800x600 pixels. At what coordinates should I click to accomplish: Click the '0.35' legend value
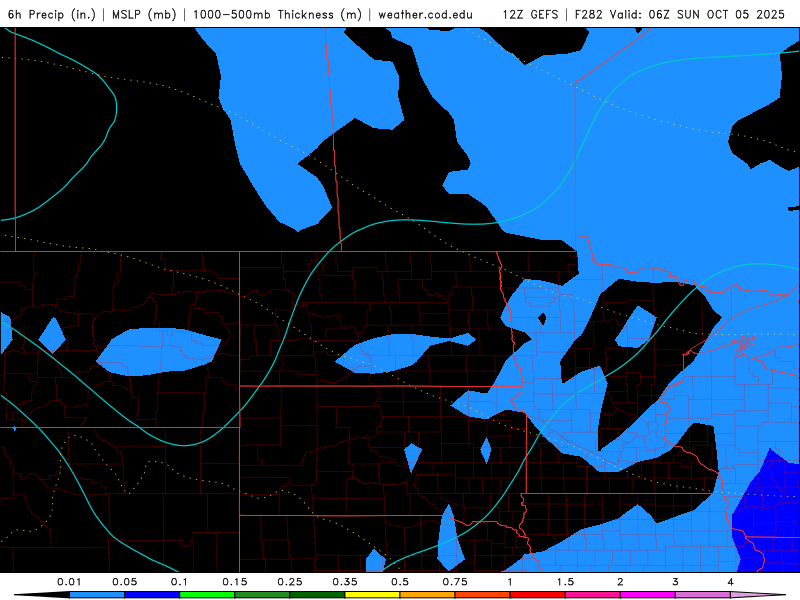[345, 582]
